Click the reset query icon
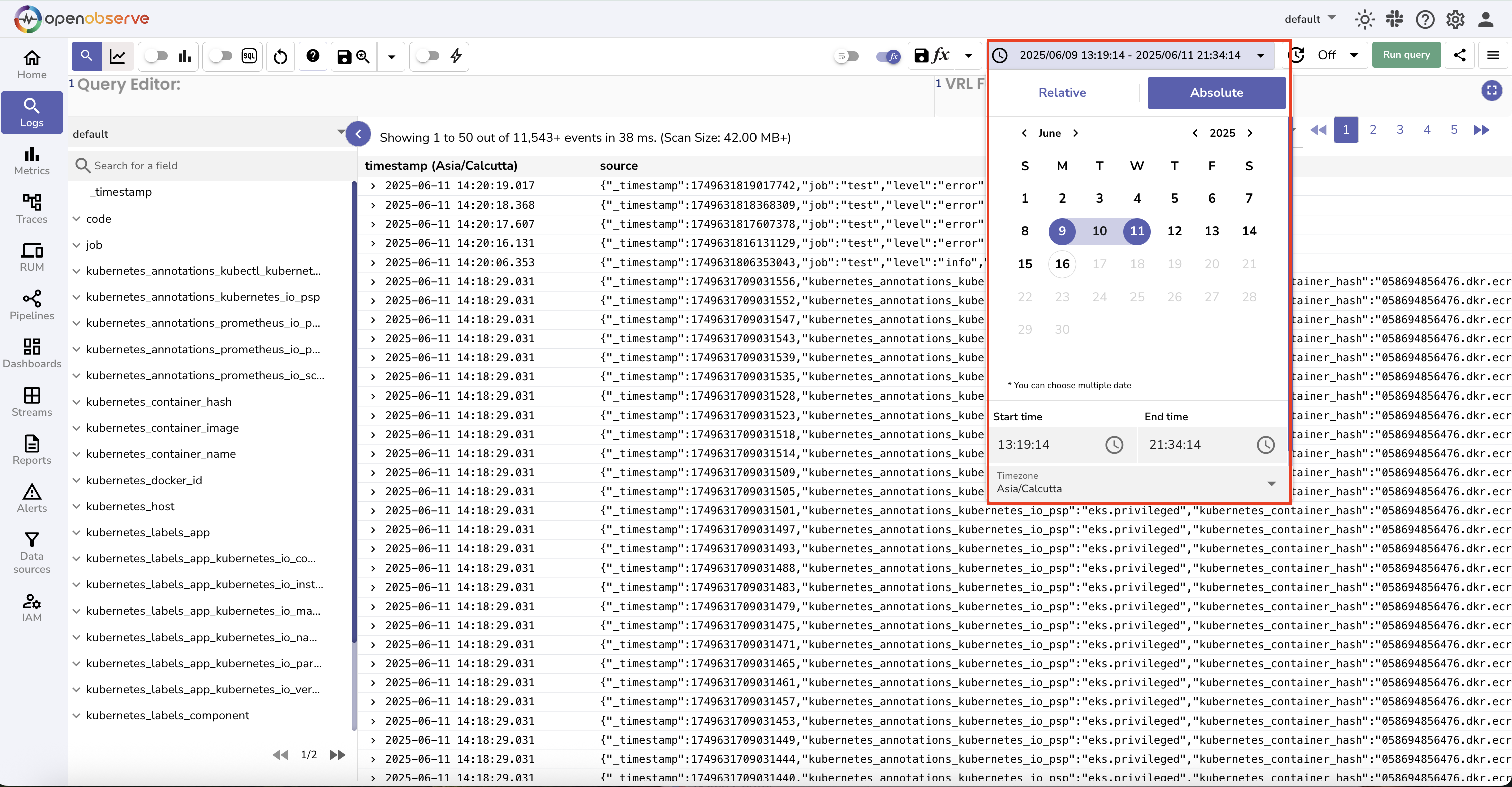Screen dimensions: 1512x787 280,56
